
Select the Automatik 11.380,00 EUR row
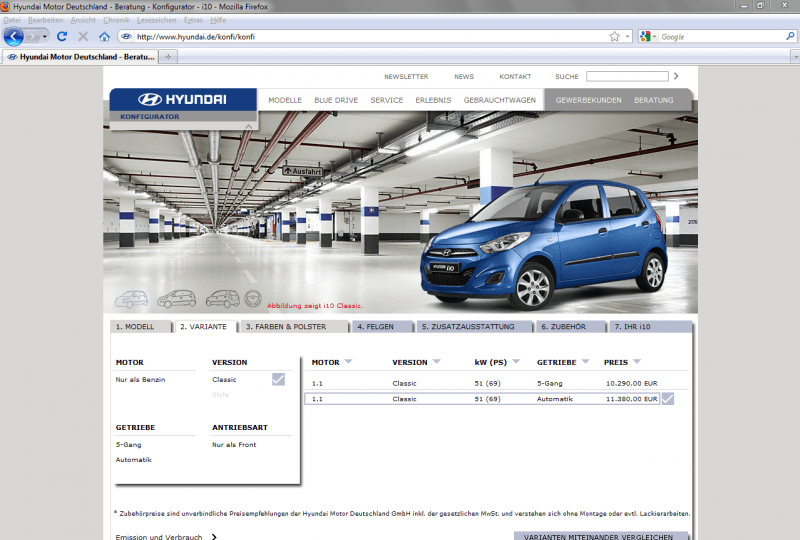point(482,399)
